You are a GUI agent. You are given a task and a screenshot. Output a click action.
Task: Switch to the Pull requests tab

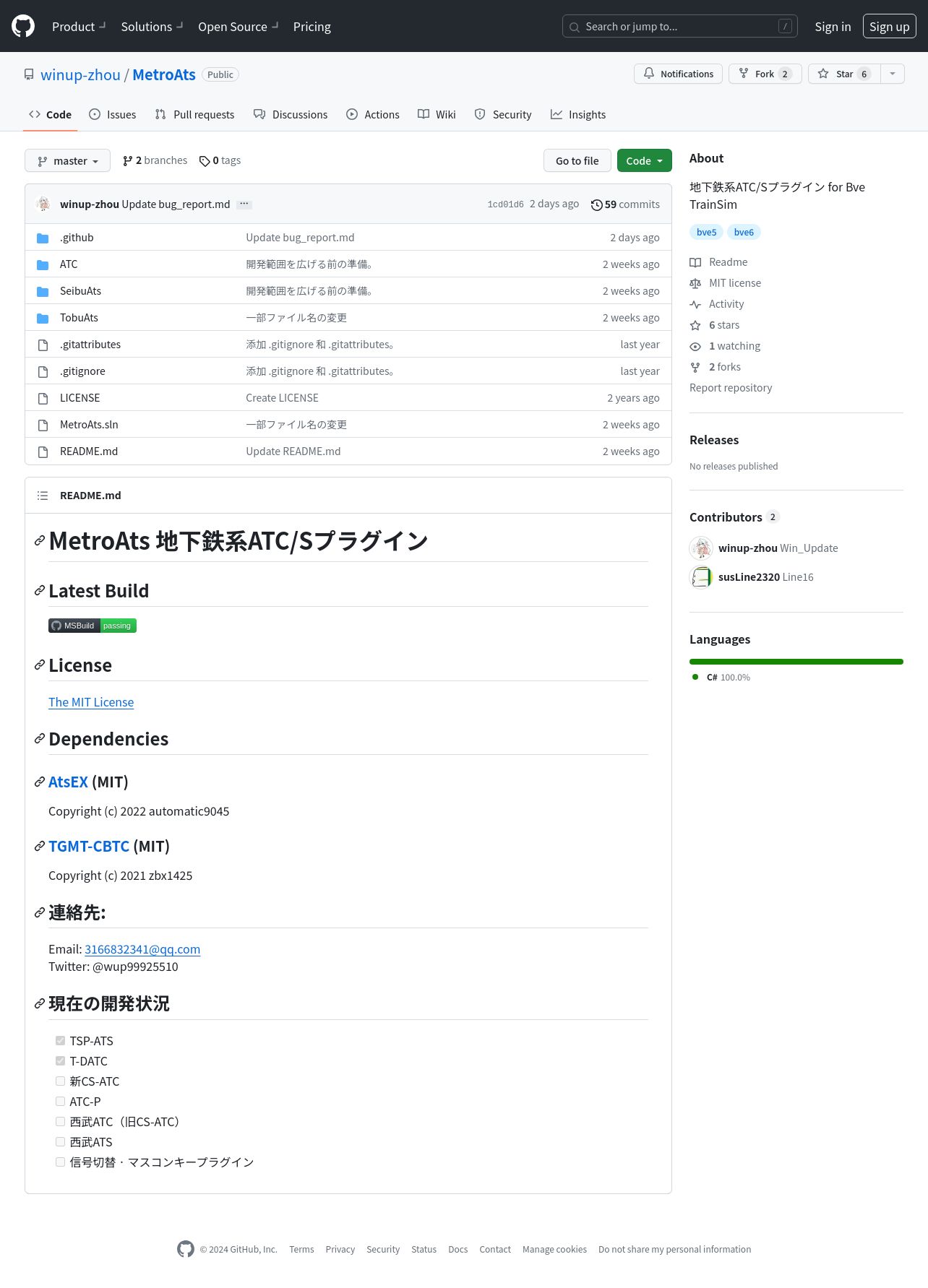[x=194, y=114]
